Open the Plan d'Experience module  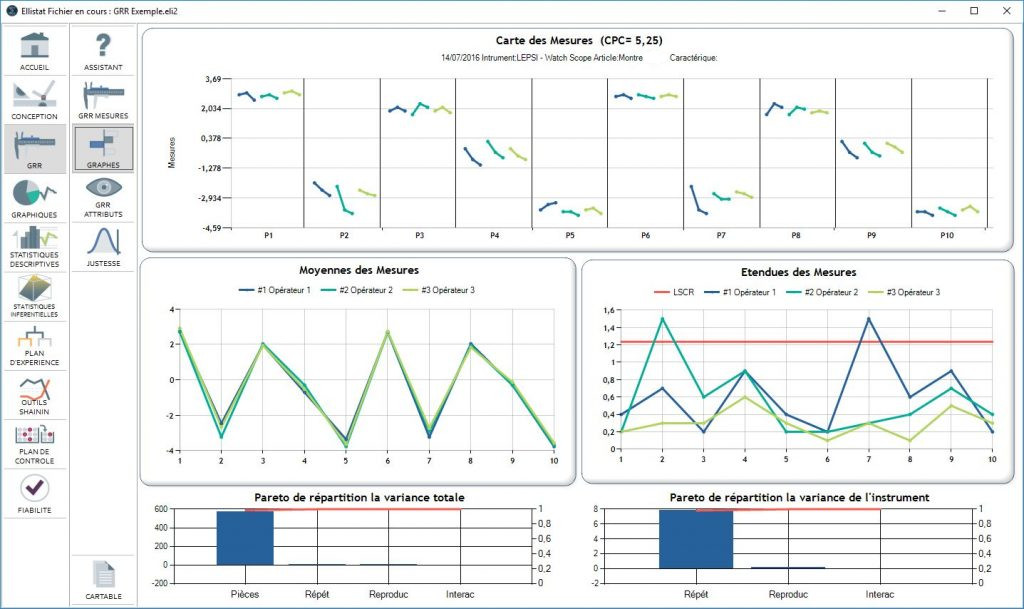(x=35, y=346)
